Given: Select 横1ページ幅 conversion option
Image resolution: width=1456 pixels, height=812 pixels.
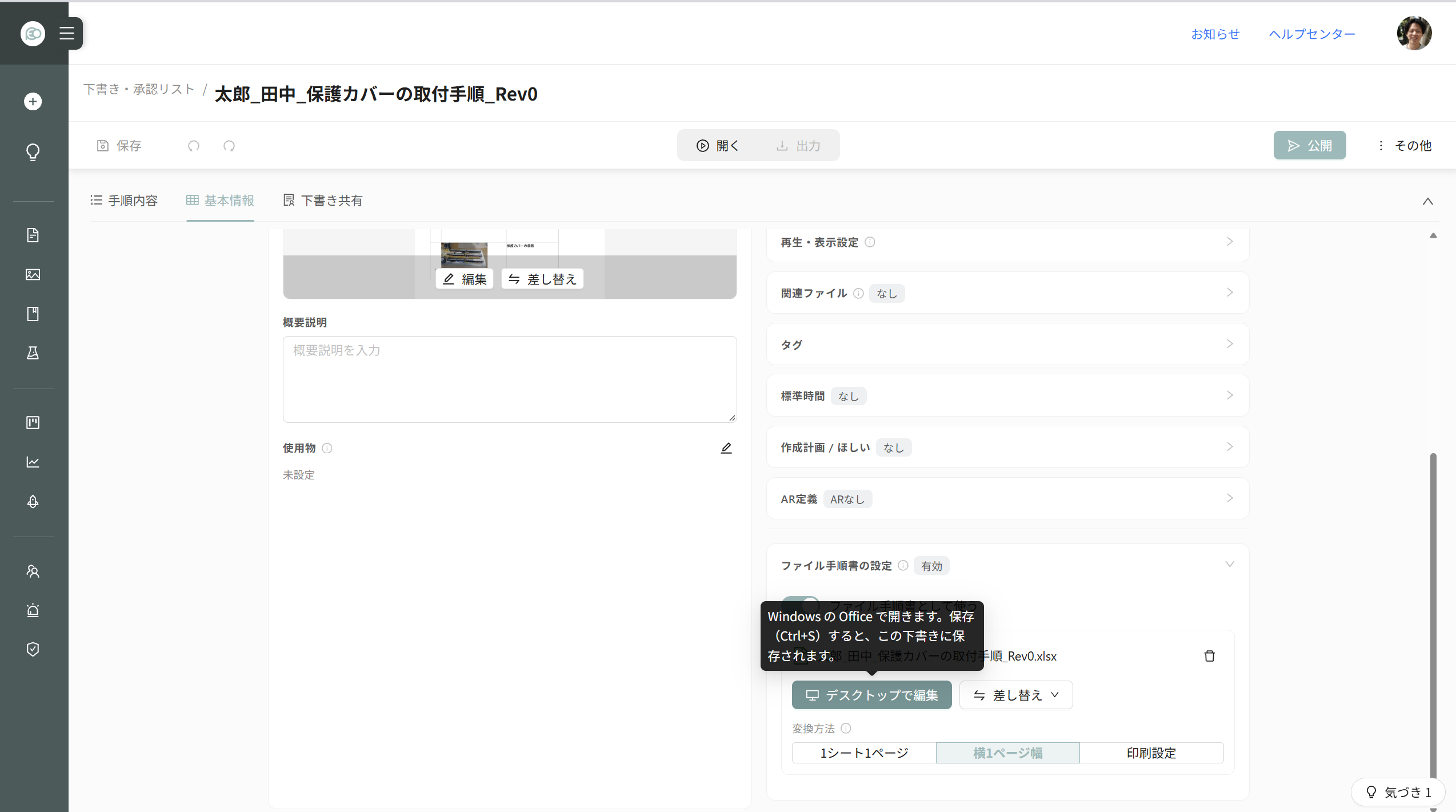Looking at the screenshot, I should click(1008, 753).
